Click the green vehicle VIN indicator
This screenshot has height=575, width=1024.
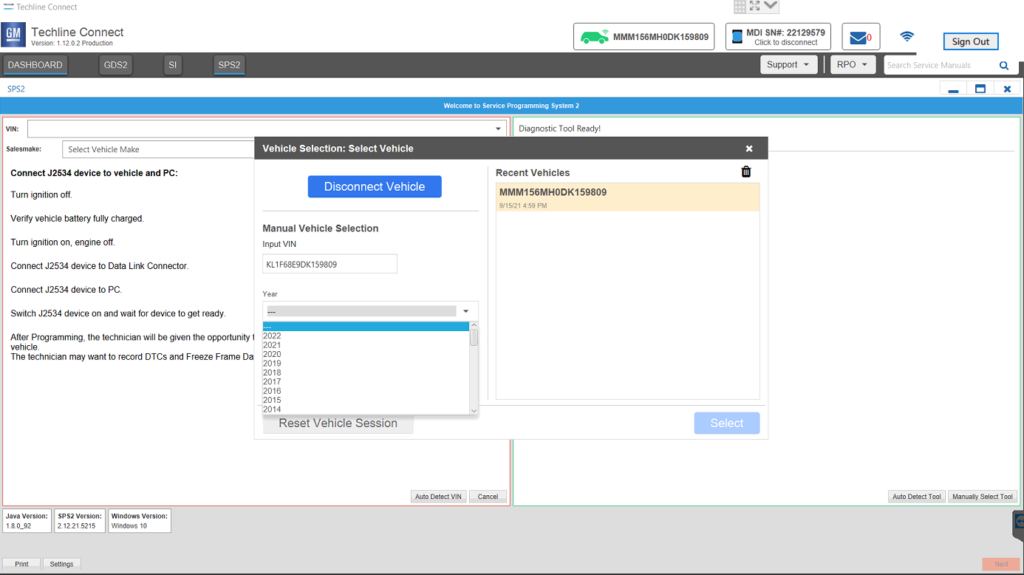(x=643, y=37)
